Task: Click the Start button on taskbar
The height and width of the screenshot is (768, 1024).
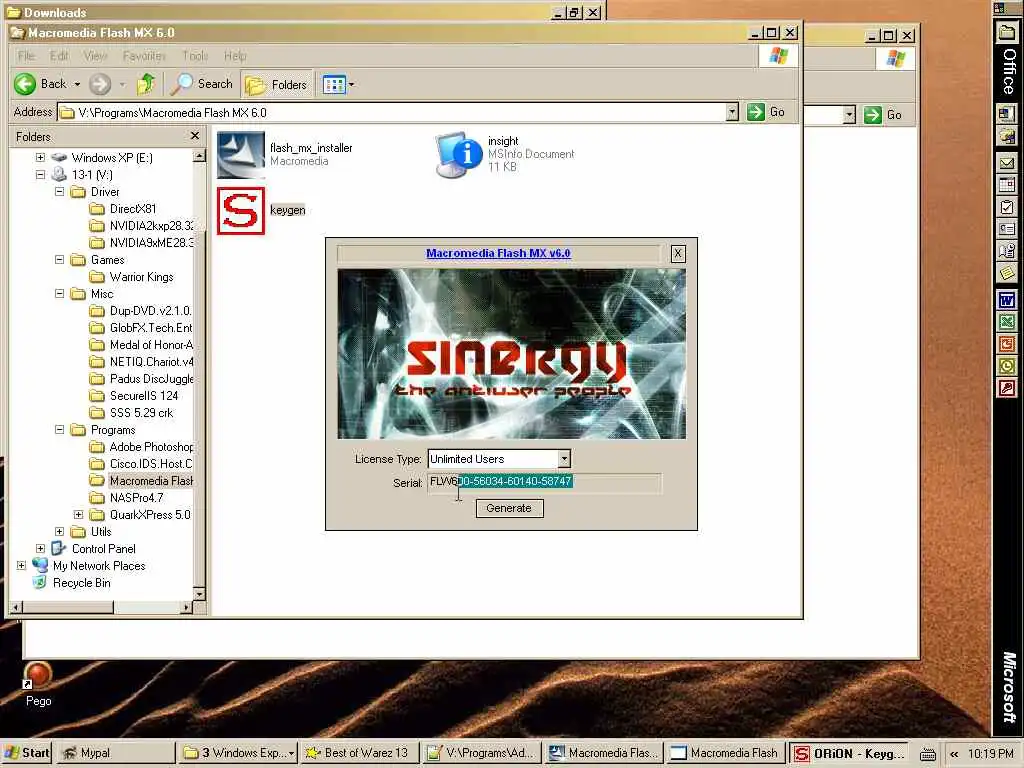Action: (x=26, y=752)
